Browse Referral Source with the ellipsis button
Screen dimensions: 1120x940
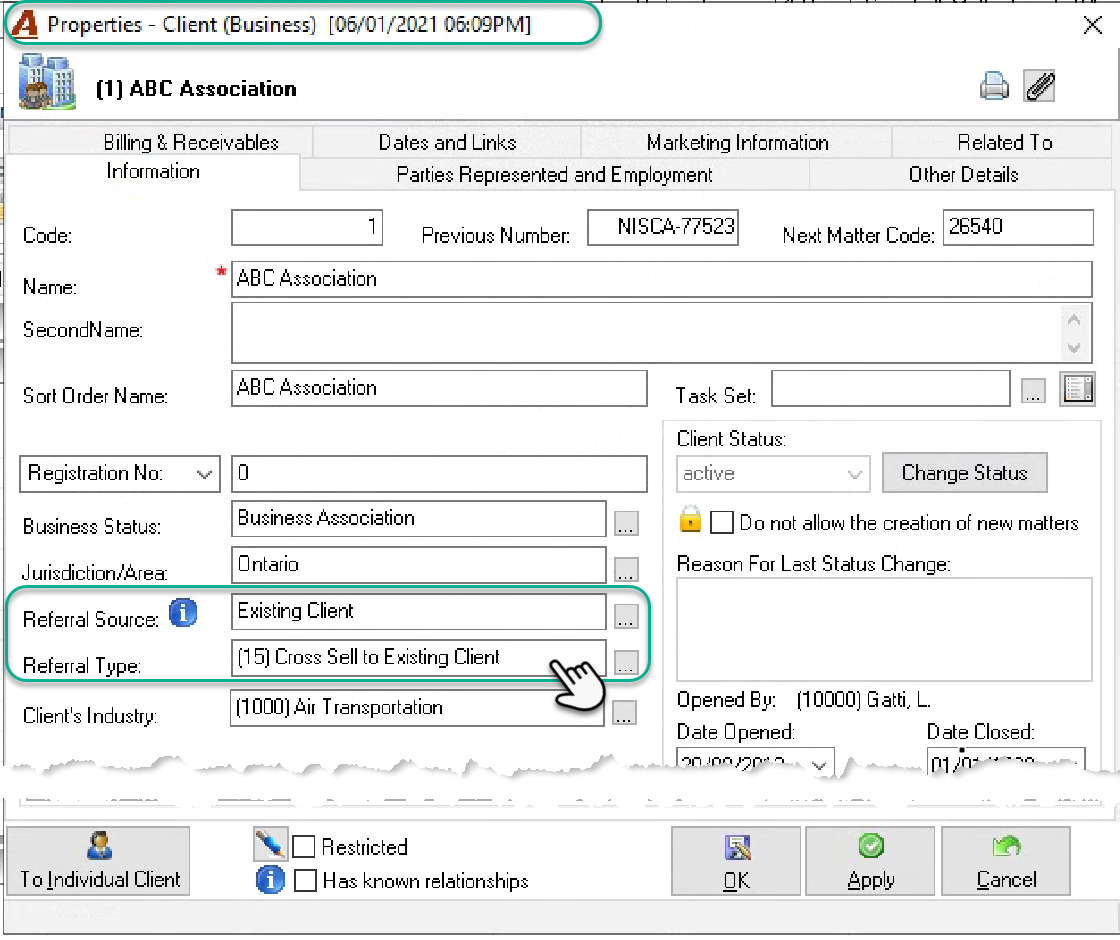tap(626, 616)
